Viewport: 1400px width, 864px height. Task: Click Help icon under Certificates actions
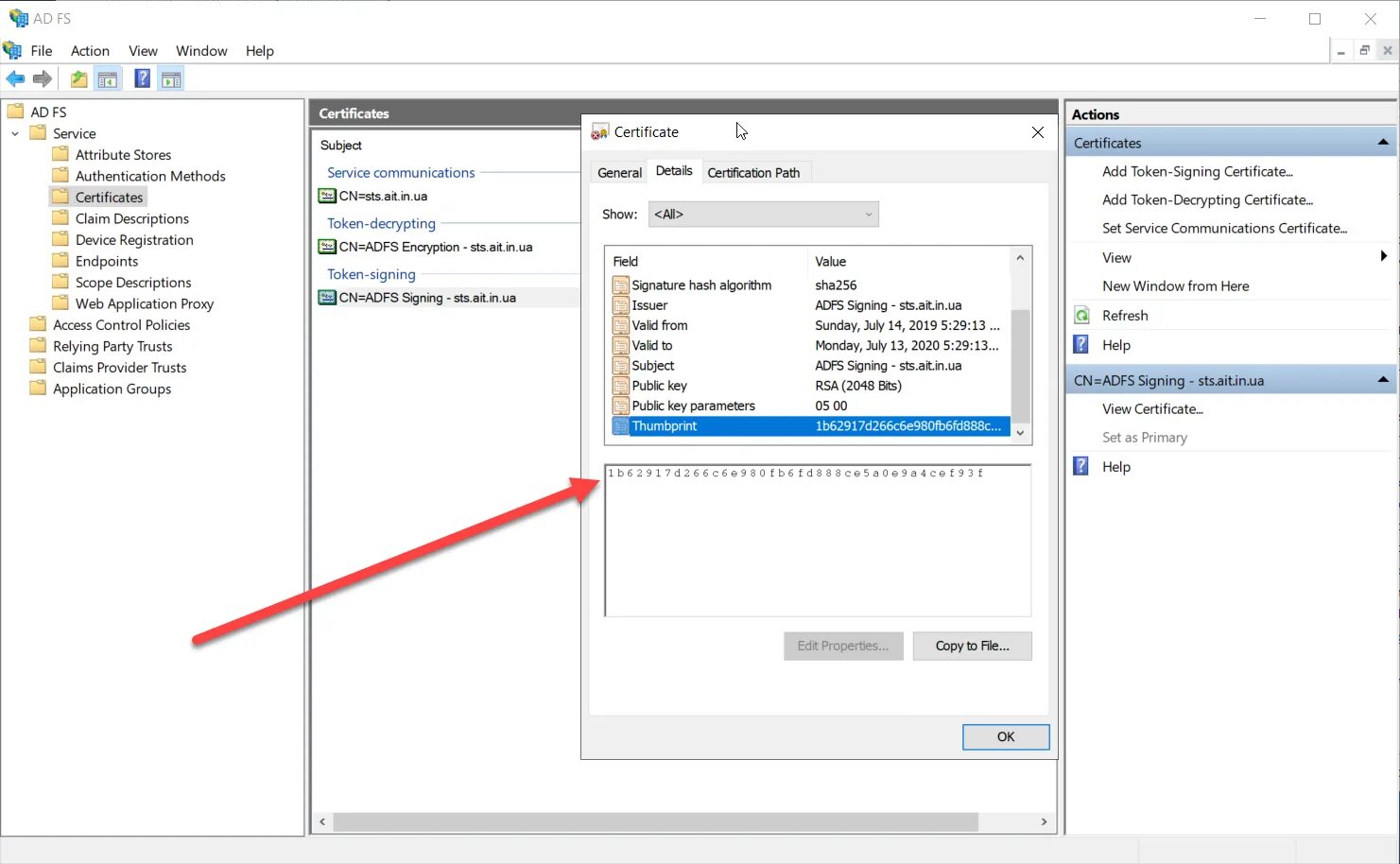click(x=1082, y=345)
